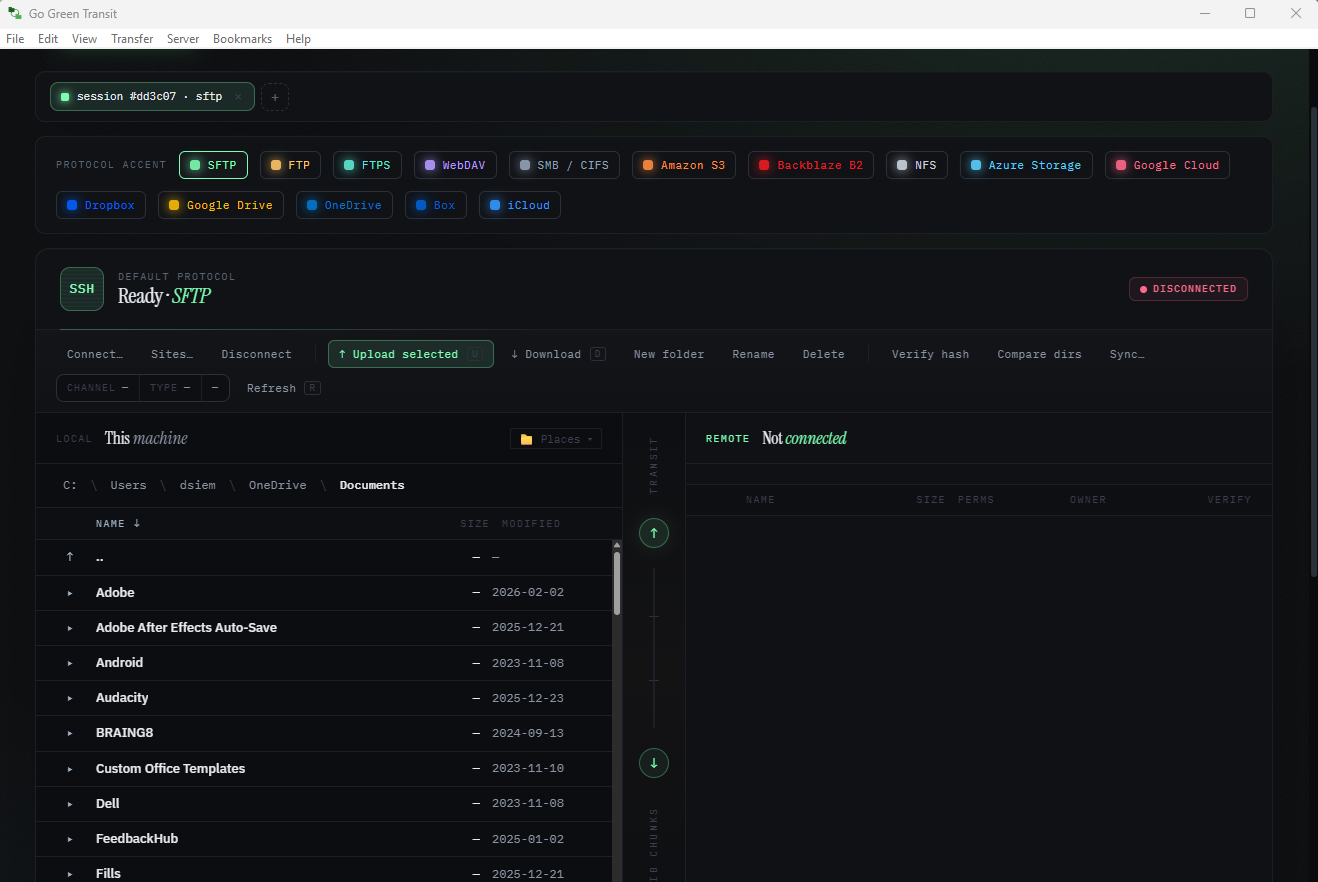The height and width of the screenshot is (882, 1318).
Task: Select the FTPS protocol accent
Action: [x=367, y=165]
